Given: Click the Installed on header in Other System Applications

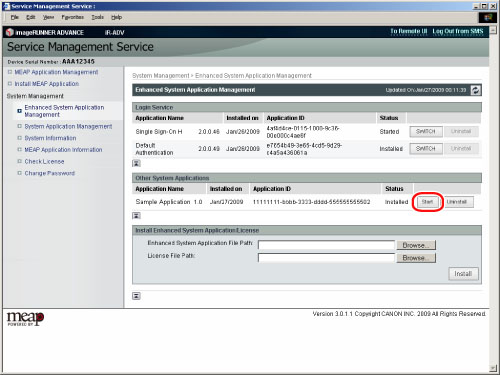Looking at the screenshot, I should click(226, 189).
